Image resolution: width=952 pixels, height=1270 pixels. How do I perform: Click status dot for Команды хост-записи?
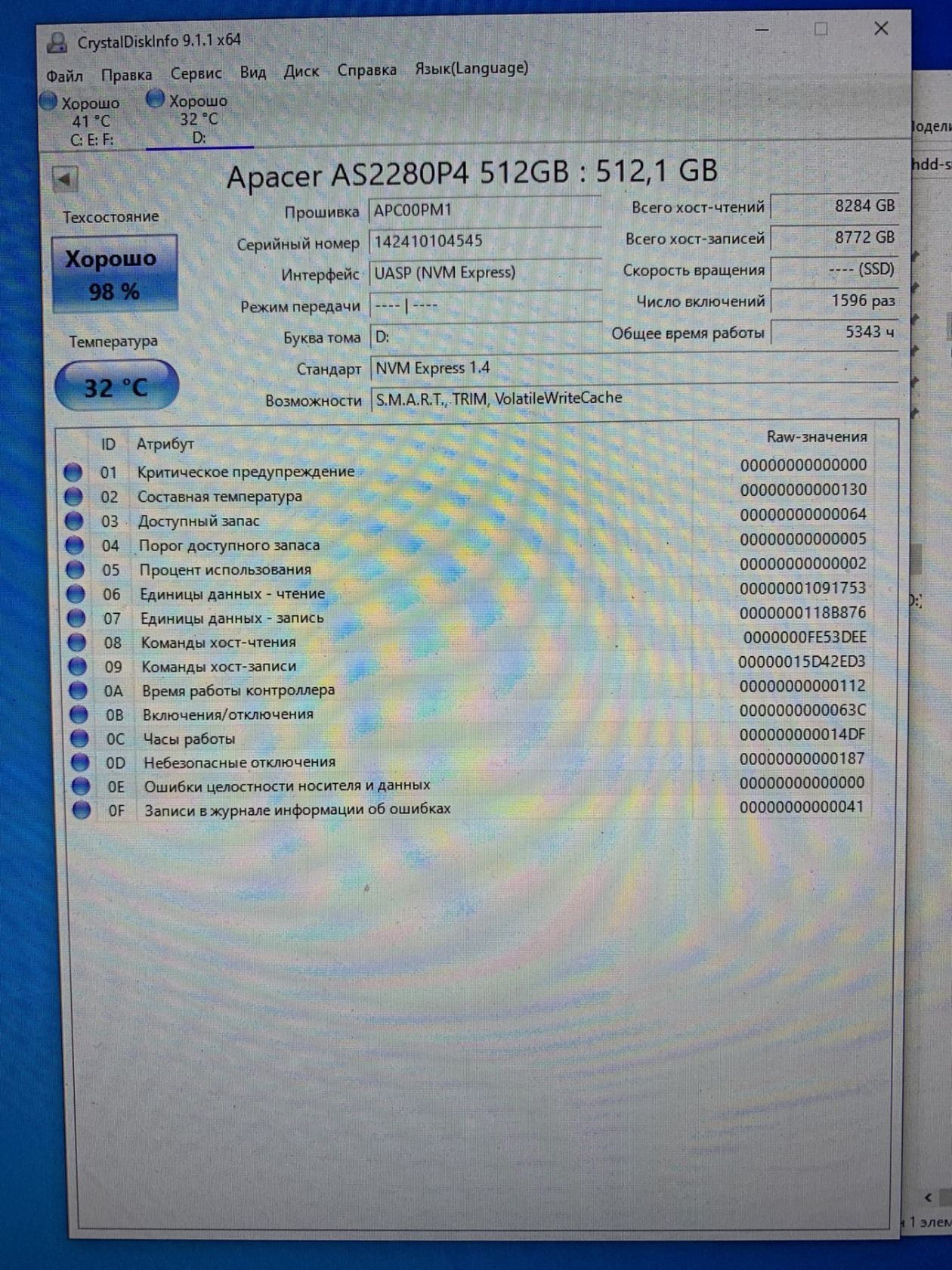(78, 667)
